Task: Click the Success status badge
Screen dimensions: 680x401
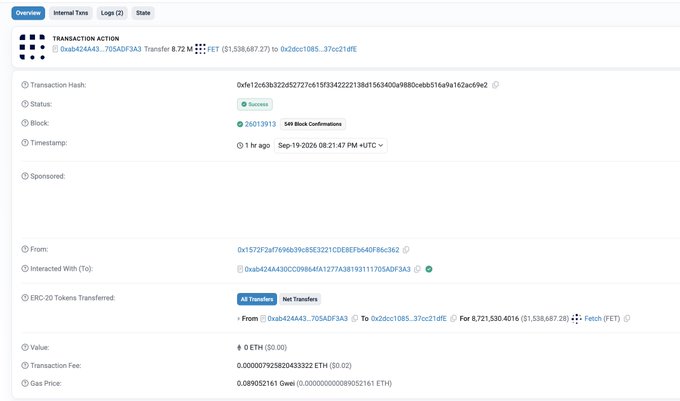Action: (x=255, y=104)
